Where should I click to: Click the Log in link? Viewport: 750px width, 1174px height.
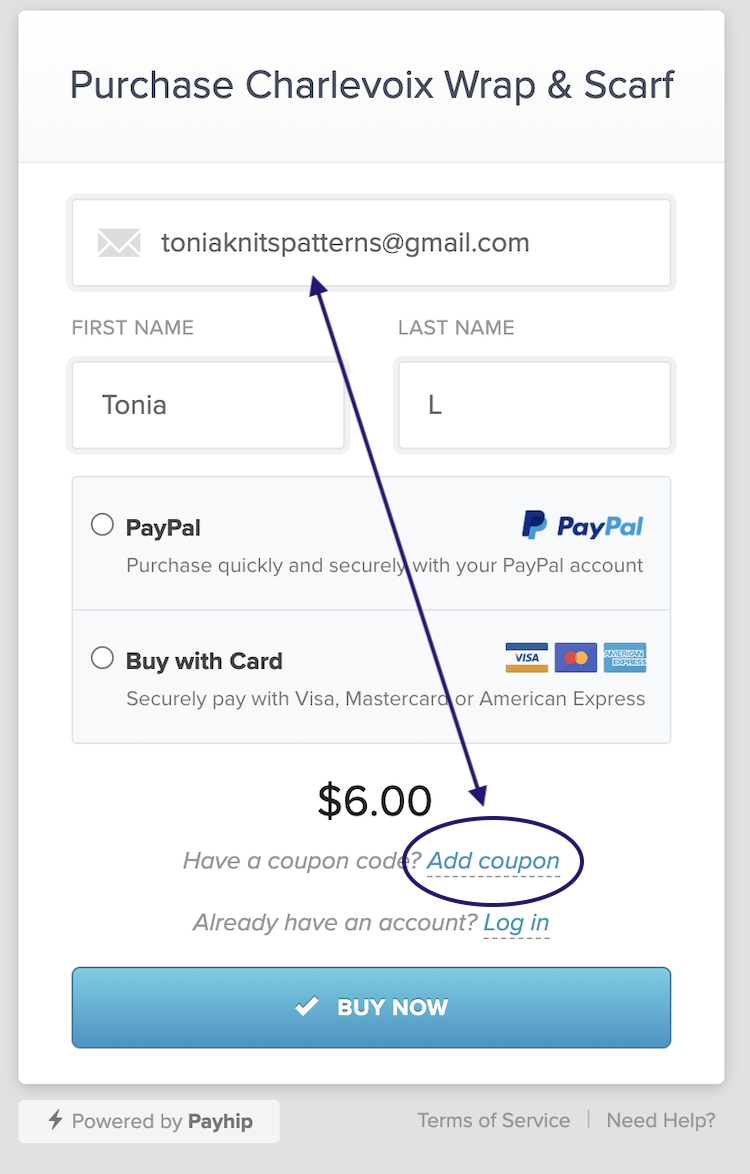[x=516, y=922]
